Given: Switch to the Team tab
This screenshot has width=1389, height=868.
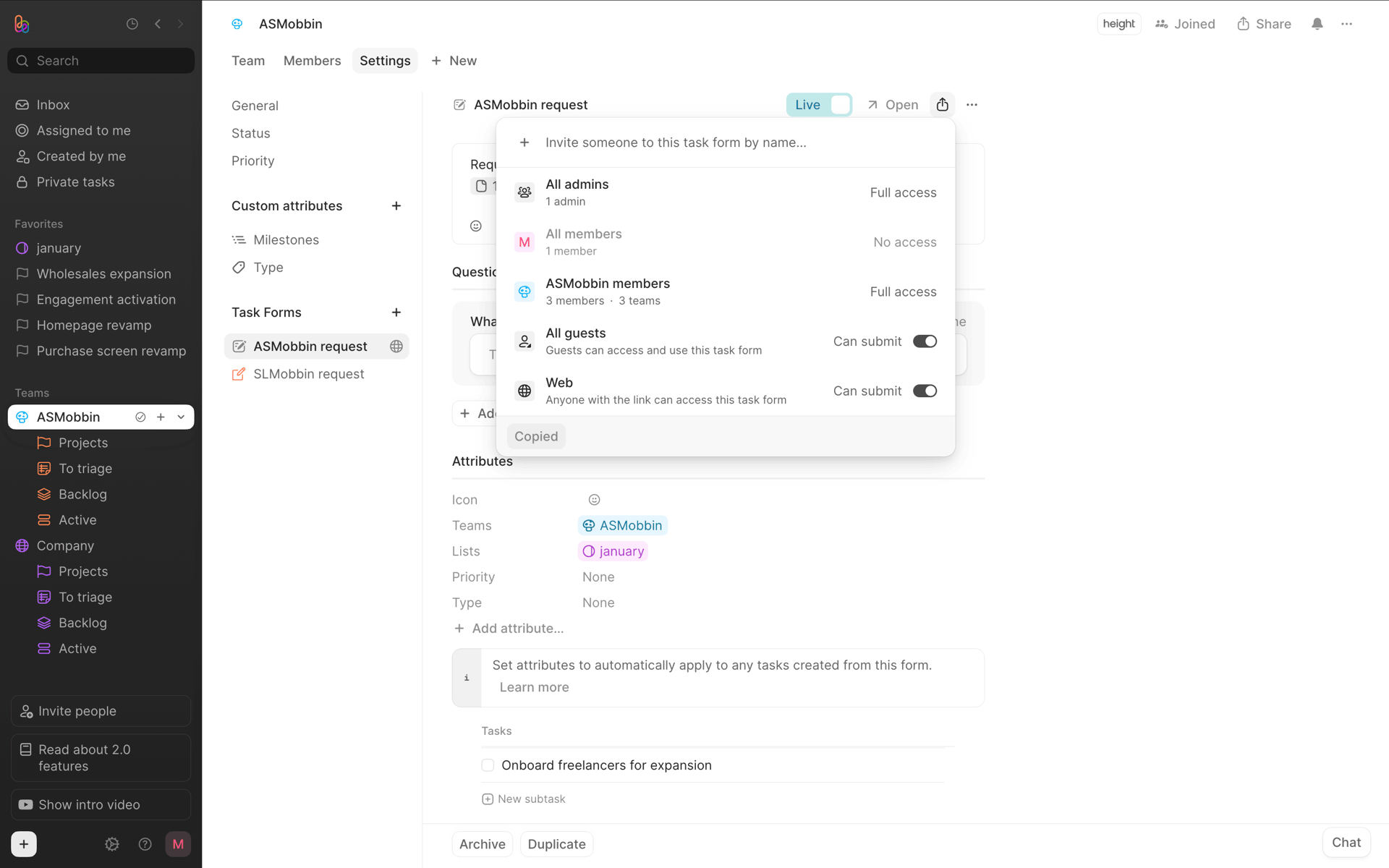Looking at the screenshot, I should [x=248, y=61].
